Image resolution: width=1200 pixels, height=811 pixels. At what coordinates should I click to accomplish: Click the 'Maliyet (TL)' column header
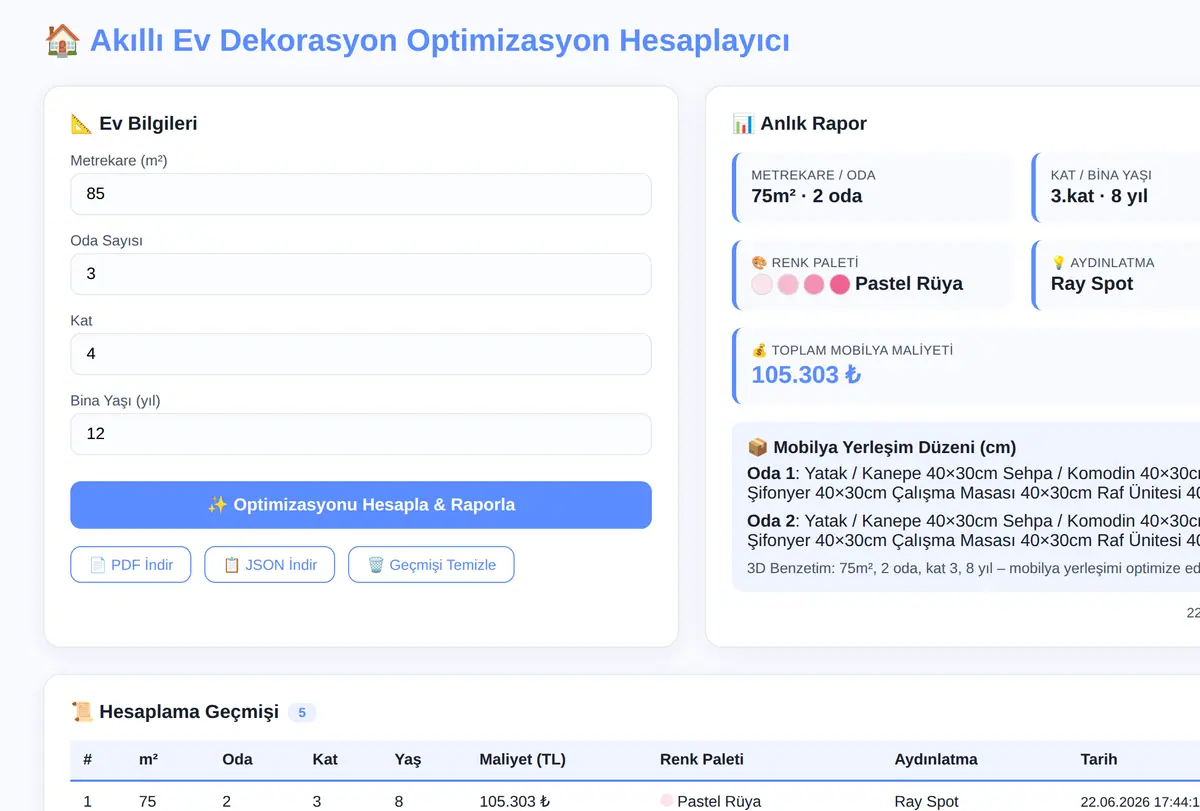click(522, 759)
